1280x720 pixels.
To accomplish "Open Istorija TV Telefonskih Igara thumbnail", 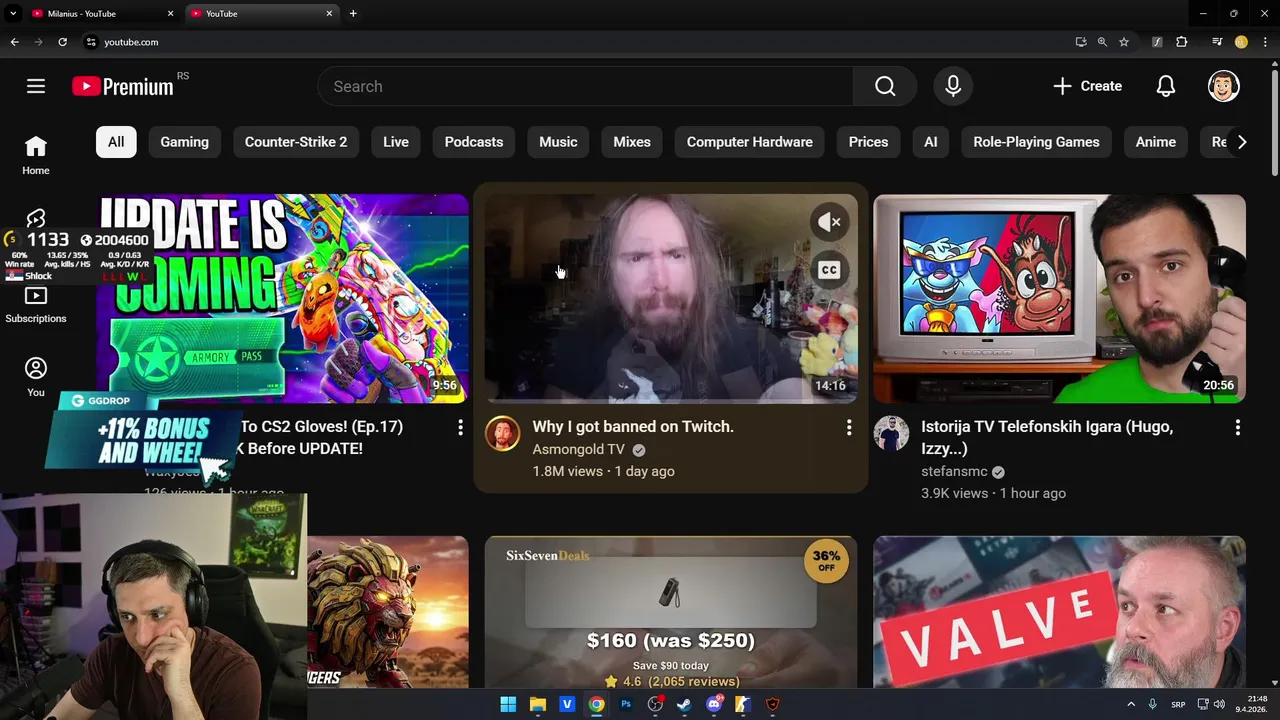I will pos(1059,298).
